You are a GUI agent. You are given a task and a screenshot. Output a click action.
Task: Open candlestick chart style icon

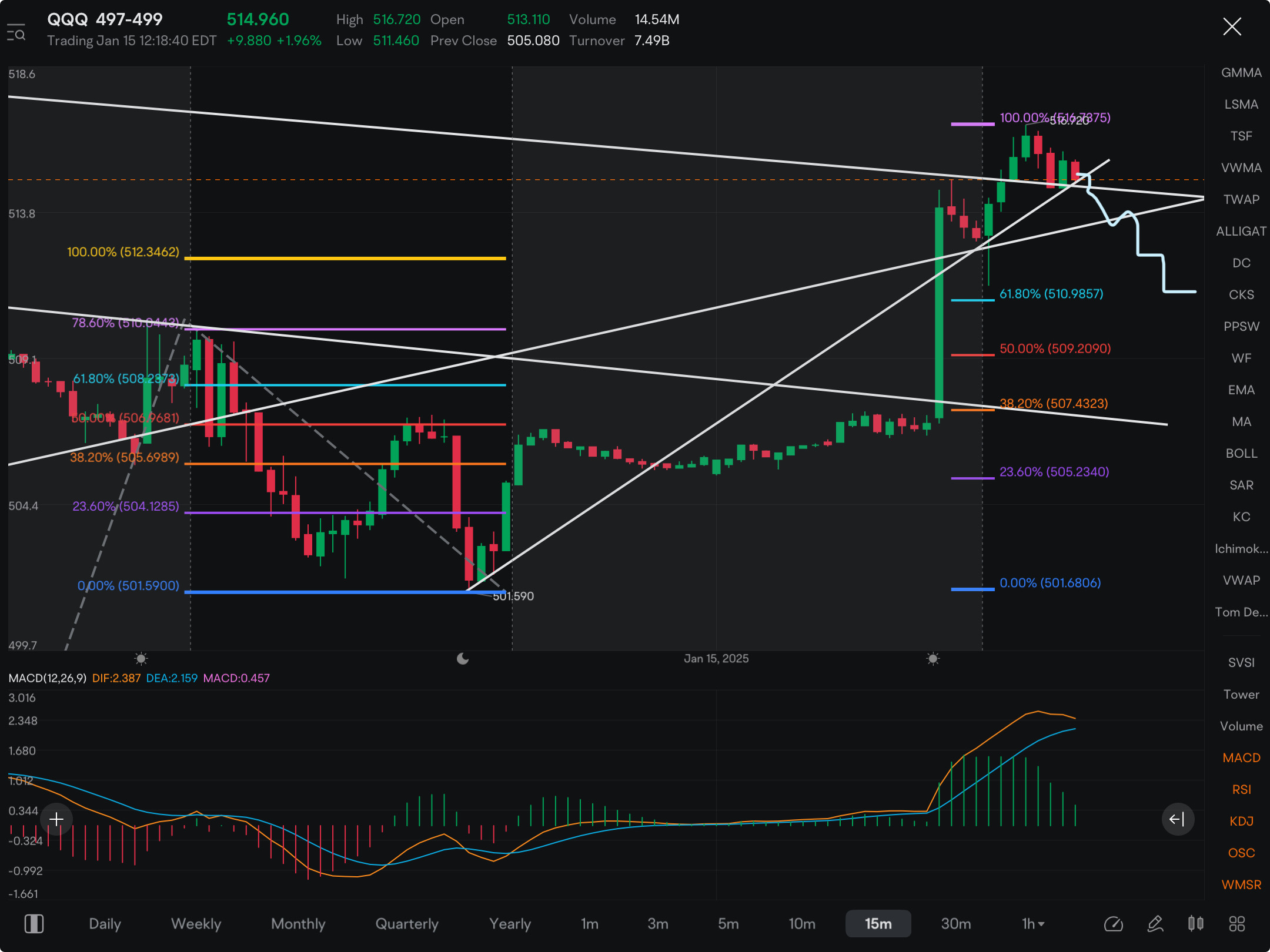point(1196,924)
